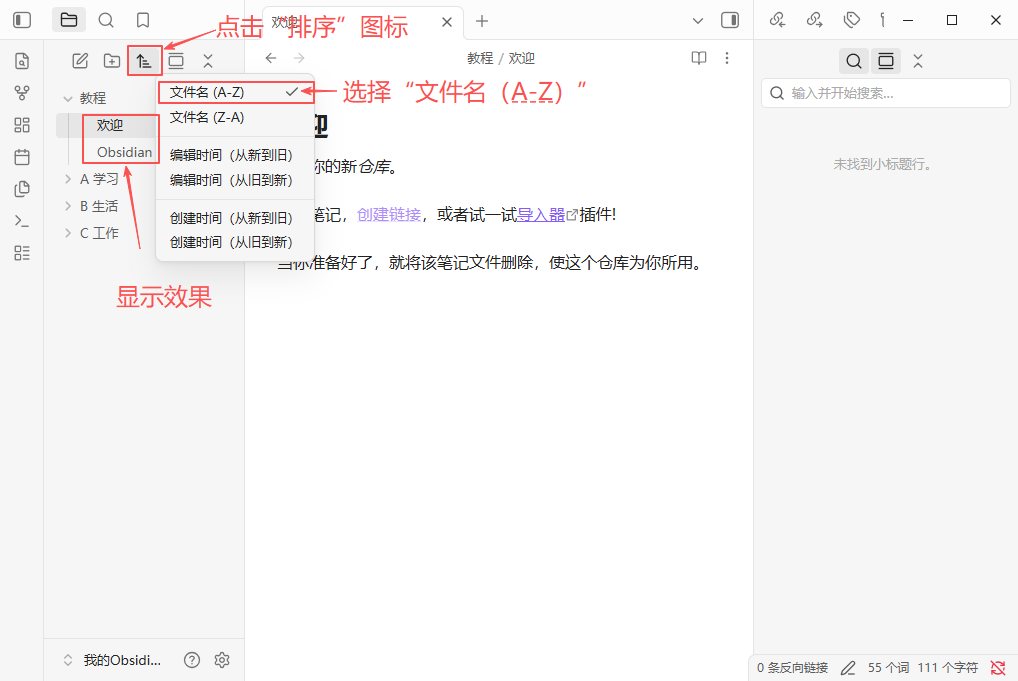Open command palette terminal icon

point(22,221)
